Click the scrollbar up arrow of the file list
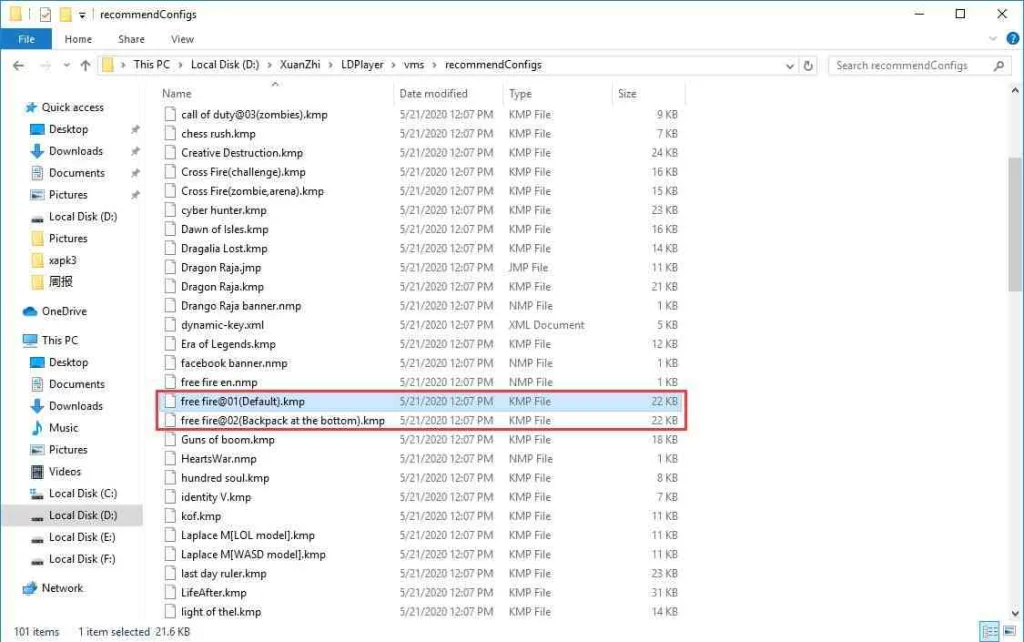 point(1015,91)
